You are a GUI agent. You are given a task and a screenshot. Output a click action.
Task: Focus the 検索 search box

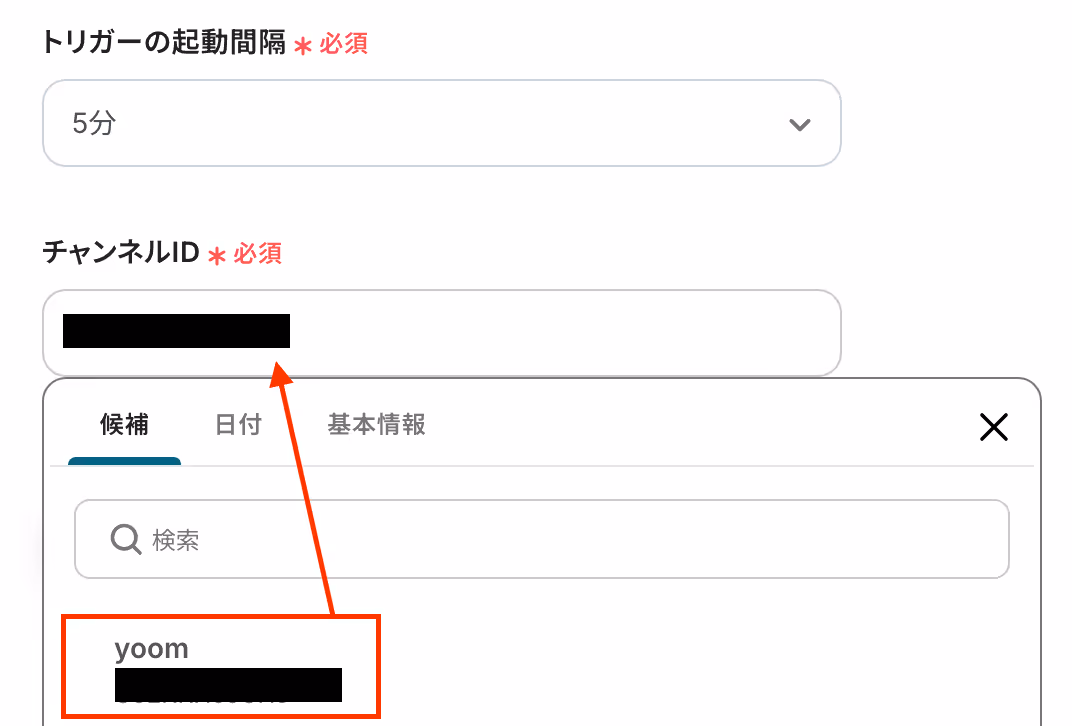point(541,539)
